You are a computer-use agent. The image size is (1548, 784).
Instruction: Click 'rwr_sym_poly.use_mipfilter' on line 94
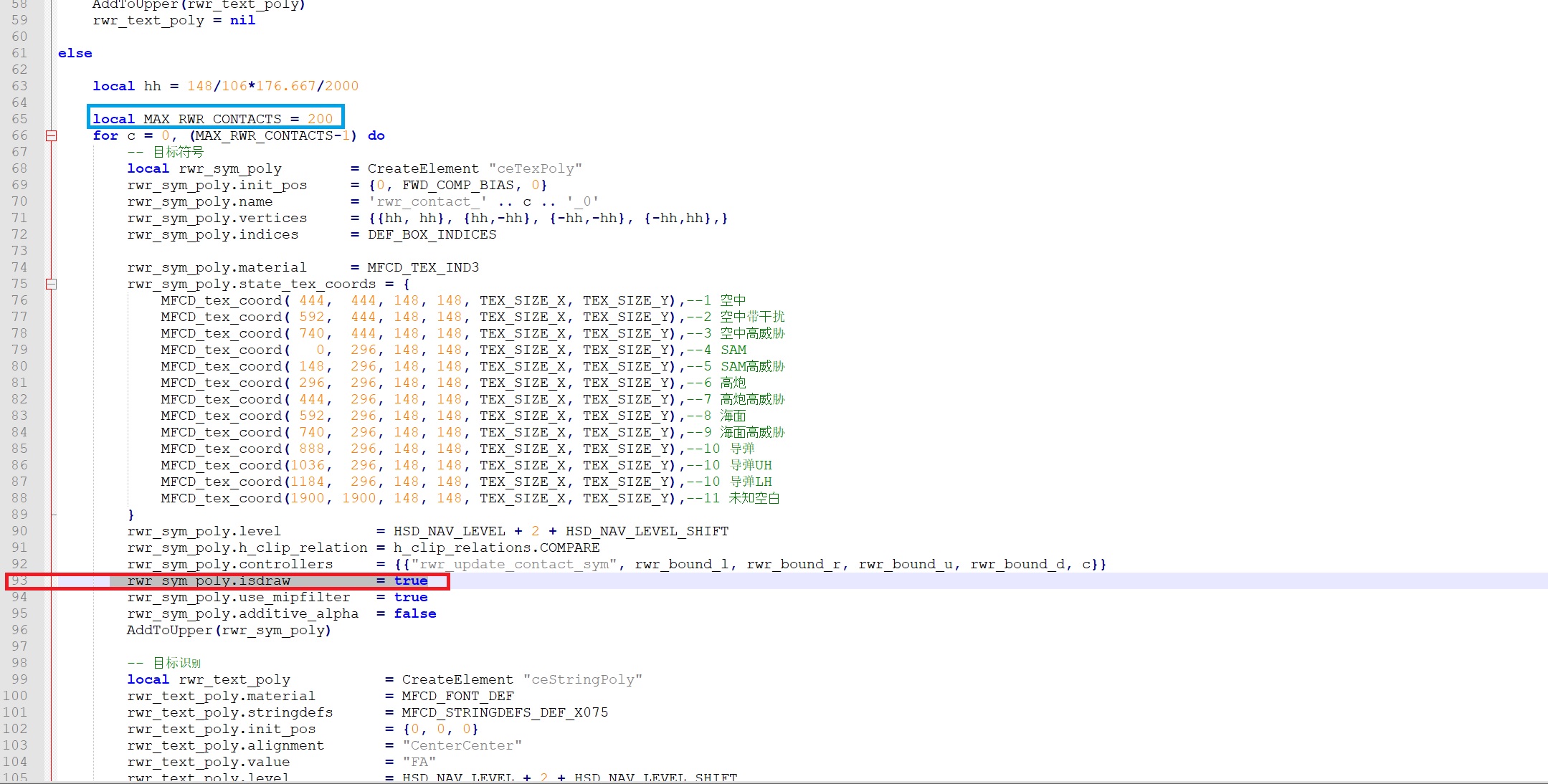pos(239,597)
